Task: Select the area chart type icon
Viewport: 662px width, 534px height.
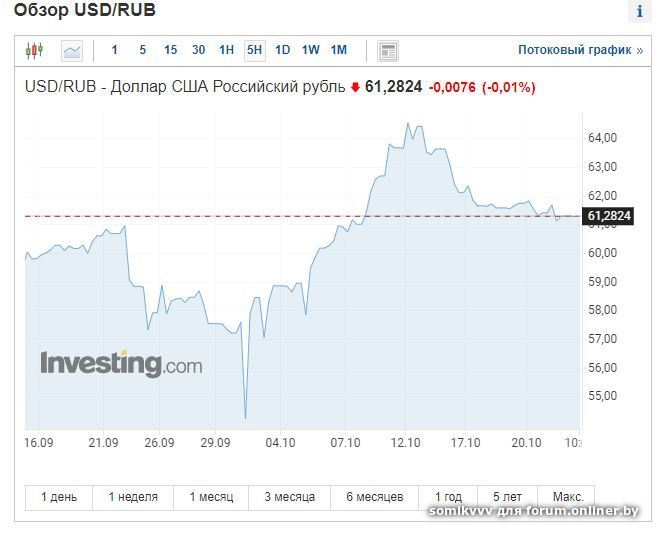Action: pos(71,50)
